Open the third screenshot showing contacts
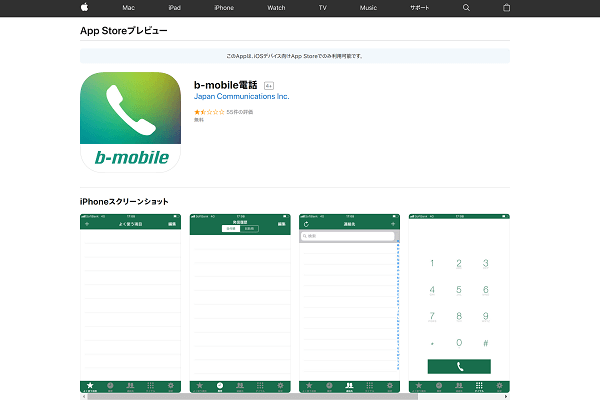The image size is (600, 400). click(x=349, y=303)
